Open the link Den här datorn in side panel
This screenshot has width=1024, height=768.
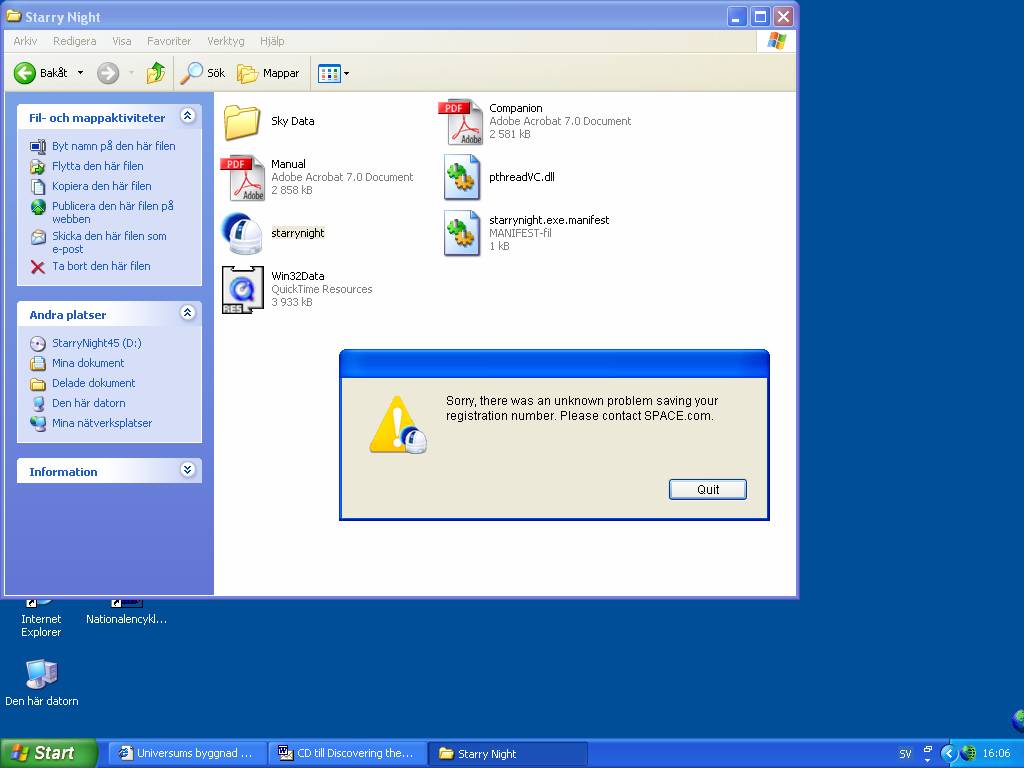[x=89, y=403]
